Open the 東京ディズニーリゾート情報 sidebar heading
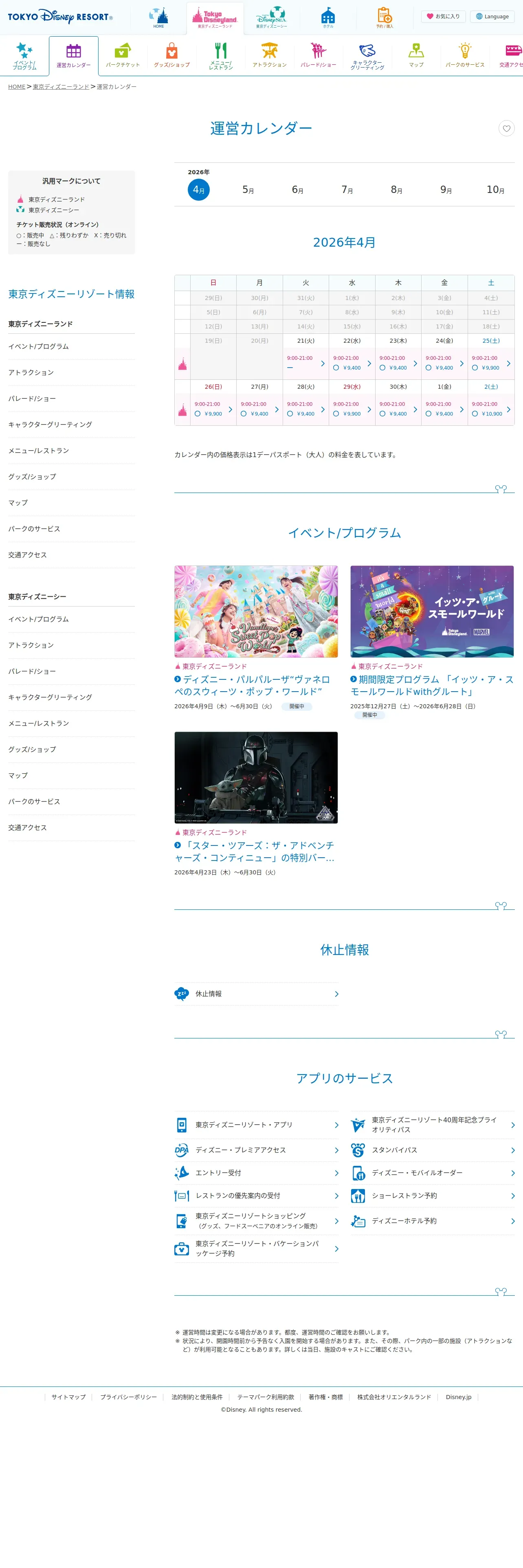 pyautogui.click(x=71, y=294)
